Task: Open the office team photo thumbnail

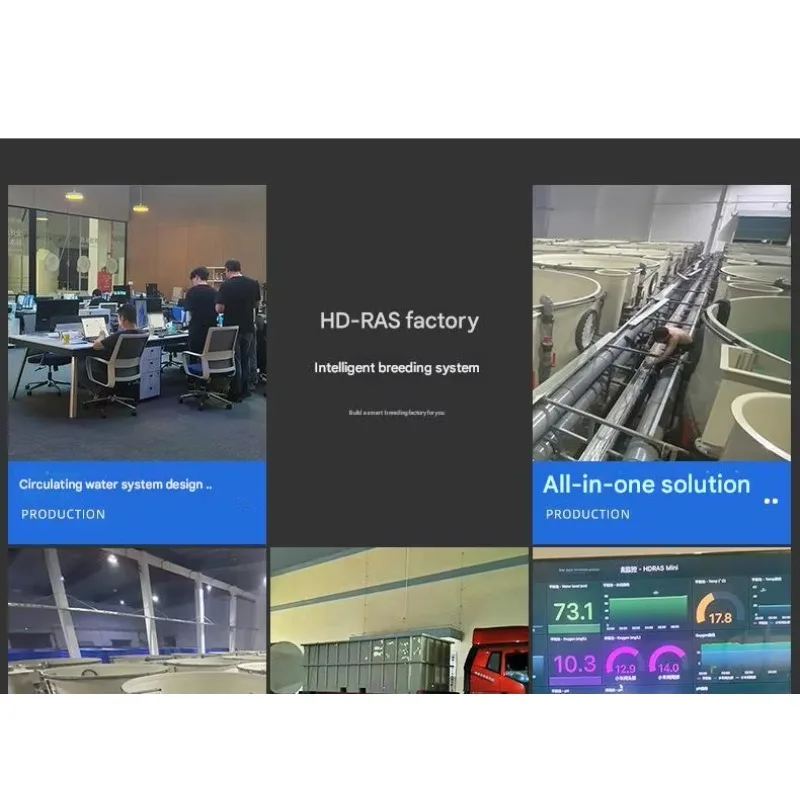Action: tap(137, 323)
